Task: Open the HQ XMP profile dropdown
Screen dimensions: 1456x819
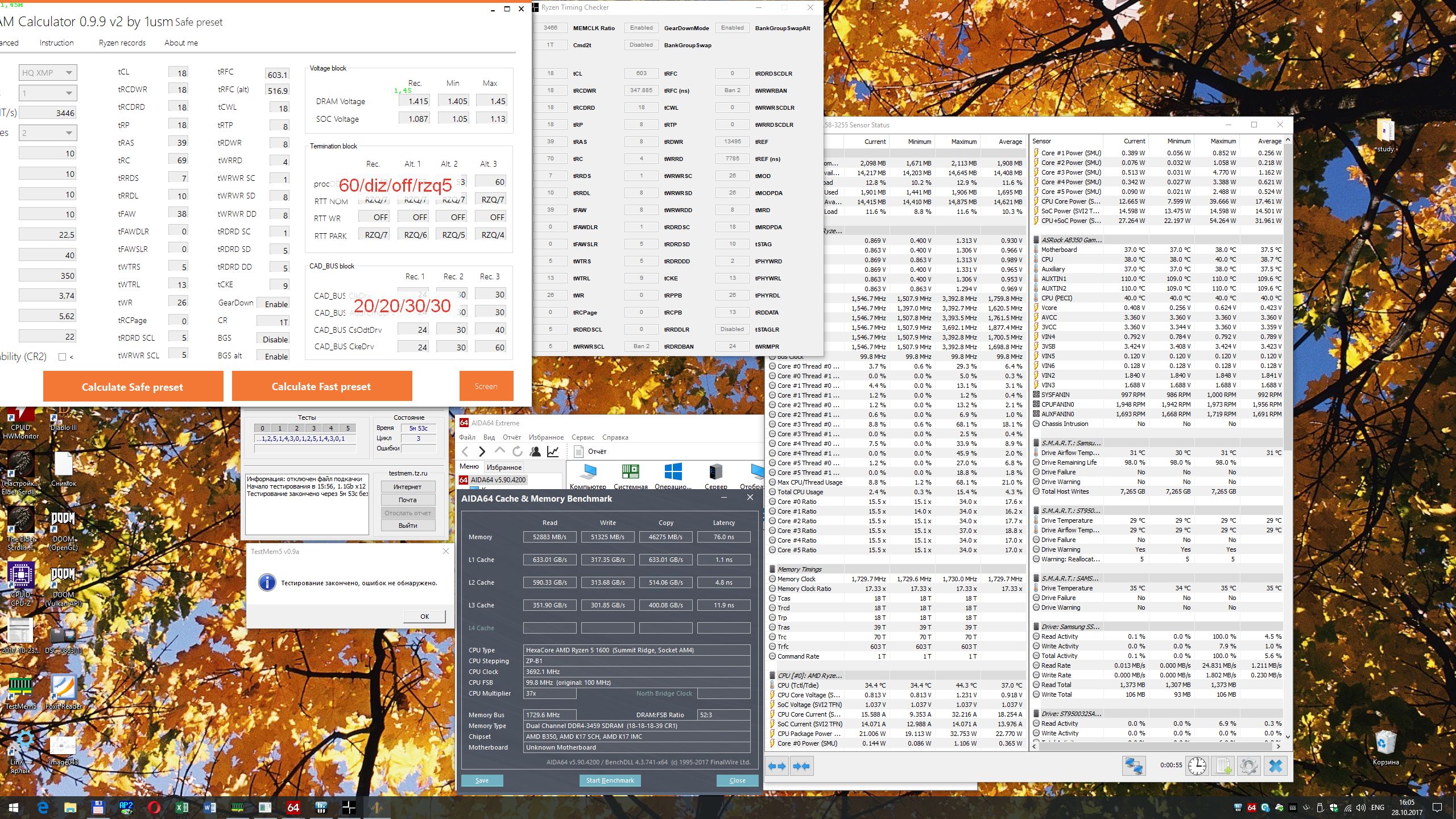Action: click(x=48, y=73)
